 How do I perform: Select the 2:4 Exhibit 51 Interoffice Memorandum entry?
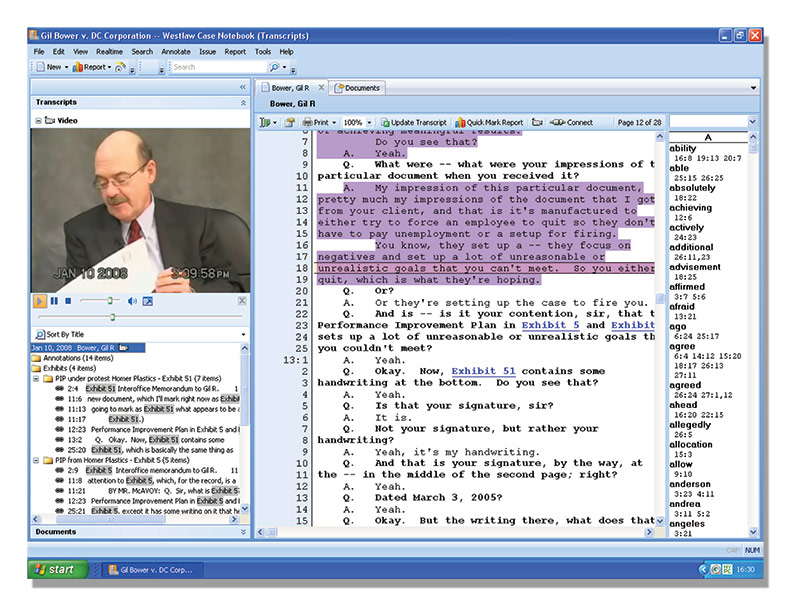pyautogui.click(x=148, y=389)
